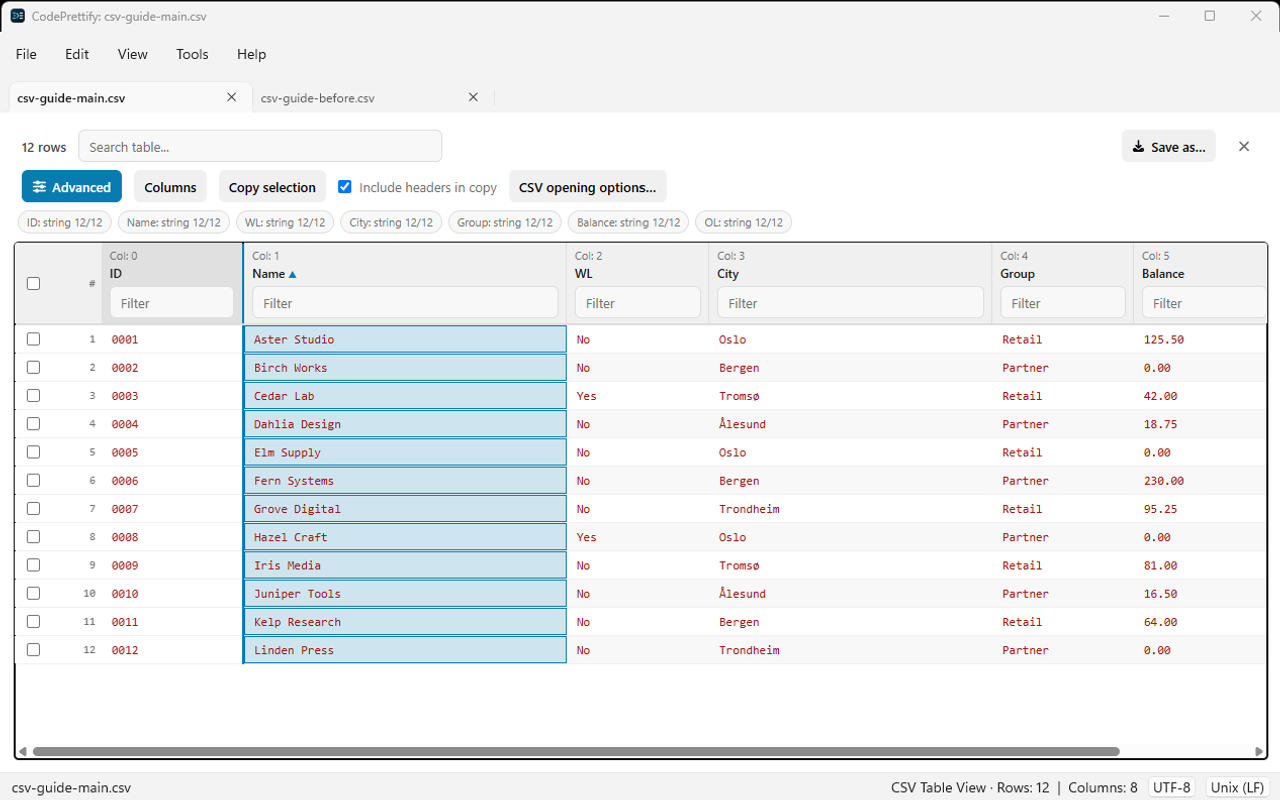
Task: Select the ID cell '0008'
Action: click(172, 537)
